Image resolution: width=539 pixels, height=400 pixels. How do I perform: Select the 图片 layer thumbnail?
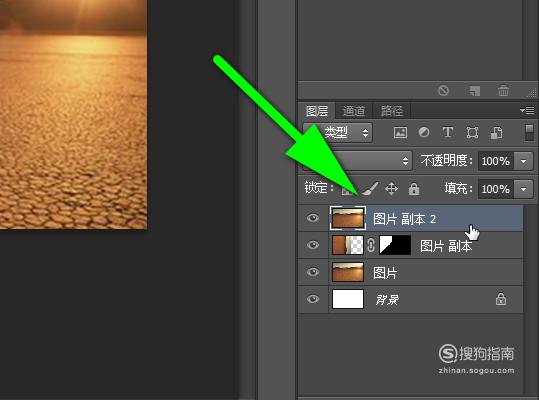(x=348, y=272)
